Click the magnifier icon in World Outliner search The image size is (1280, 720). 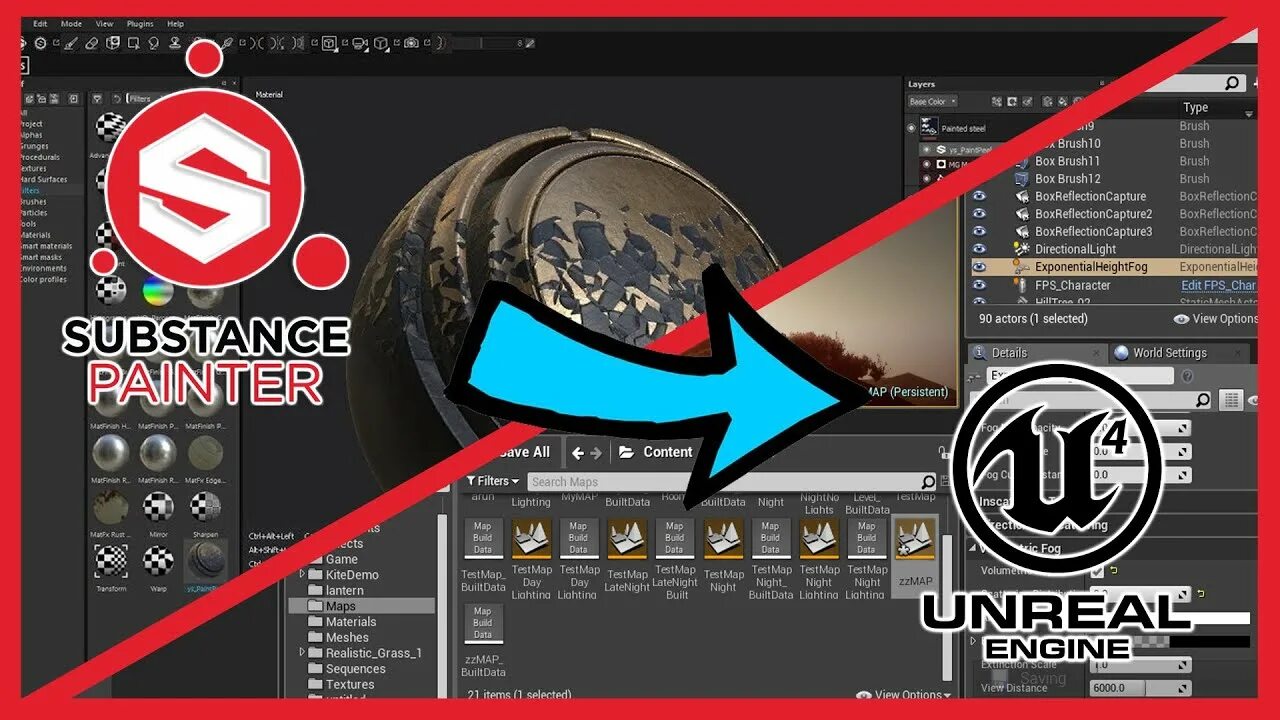pyautogui.click(x=1232, y=84)
